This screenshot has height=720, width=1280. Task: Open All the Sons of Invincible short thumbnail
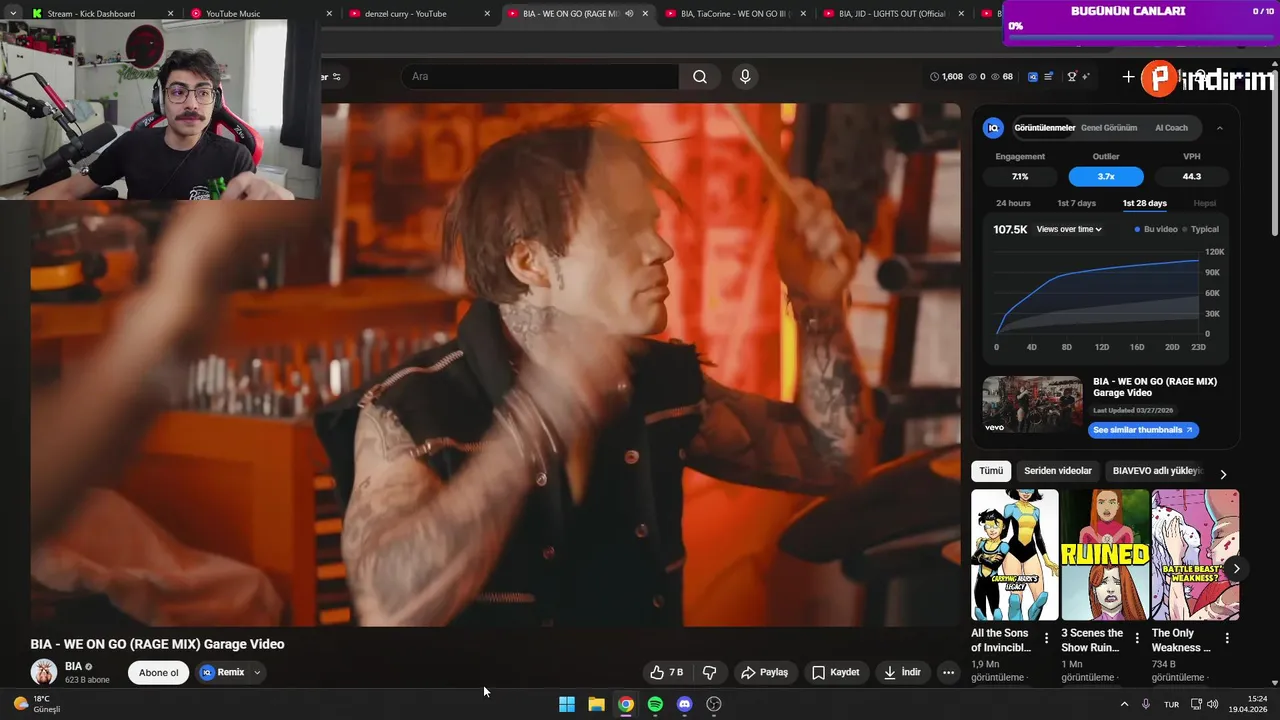1015,555
